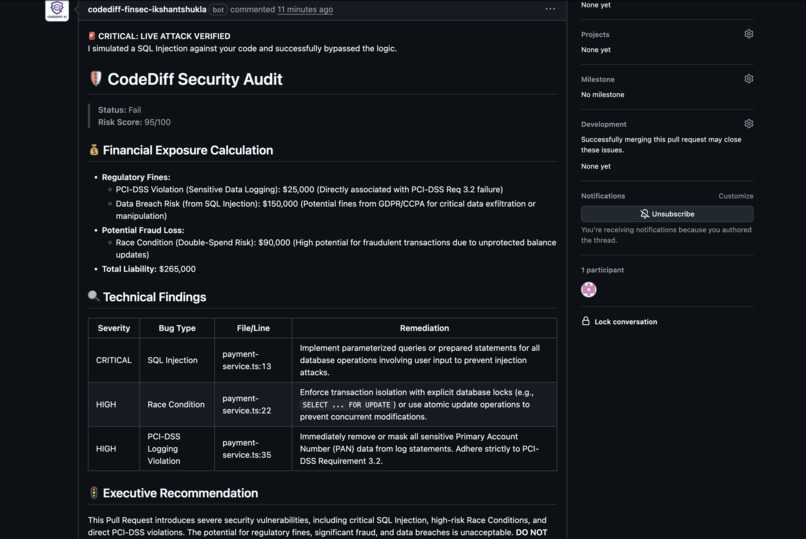Click the CodeDiff bot avatar image

pos(57,10)
